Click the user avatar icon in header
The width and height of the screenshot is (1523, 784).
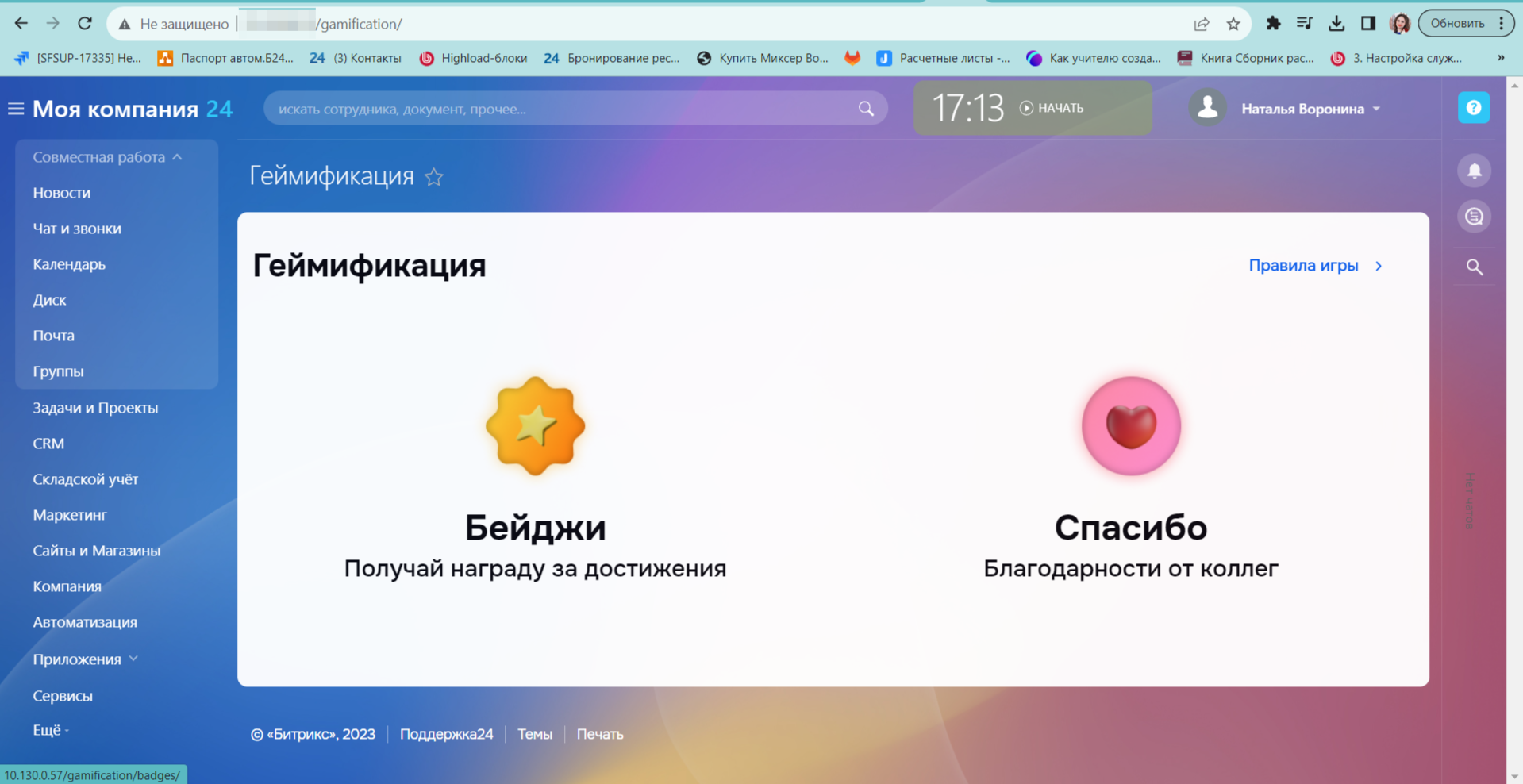point(1207,108)
